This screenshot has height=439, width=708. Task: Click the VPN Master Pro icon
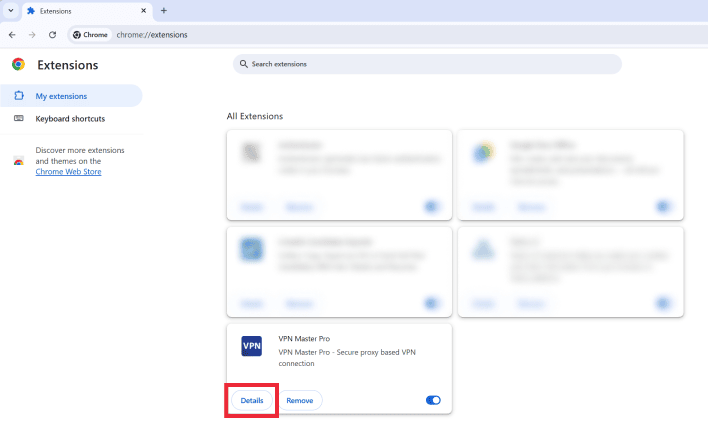(252, 346)
